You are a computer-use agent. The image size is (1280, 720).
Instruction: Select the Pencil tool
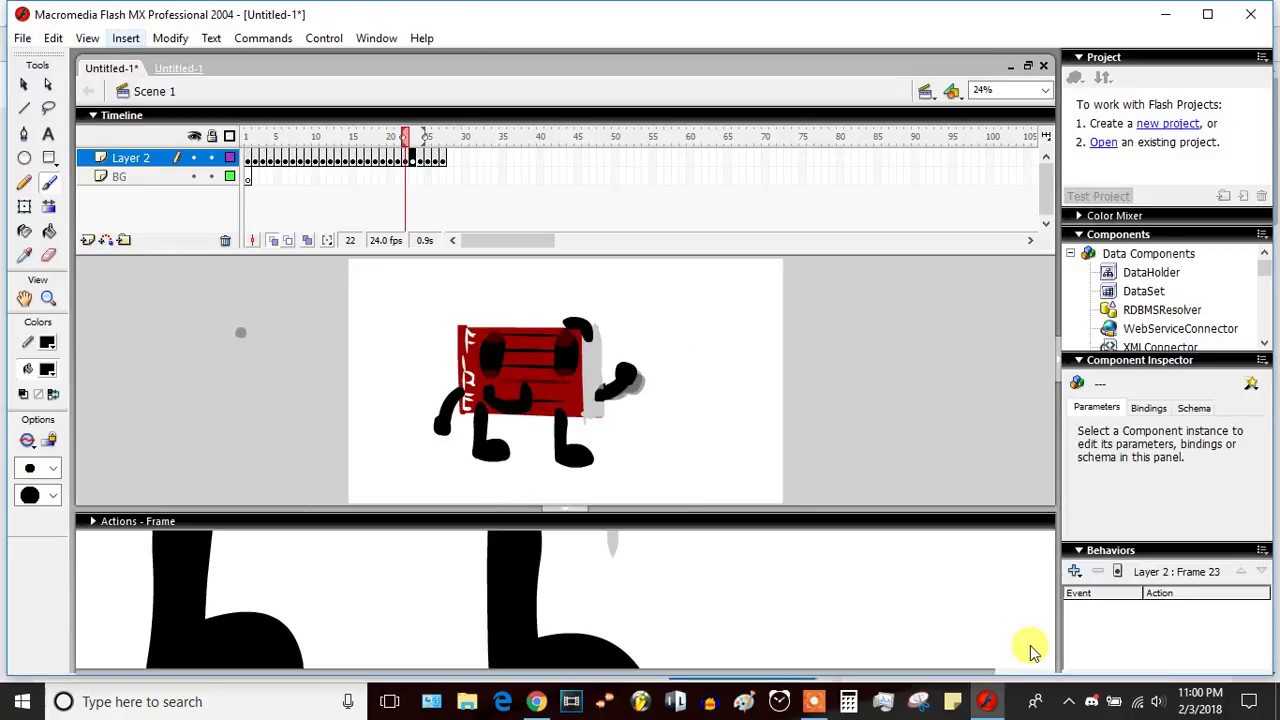(24, 182)
